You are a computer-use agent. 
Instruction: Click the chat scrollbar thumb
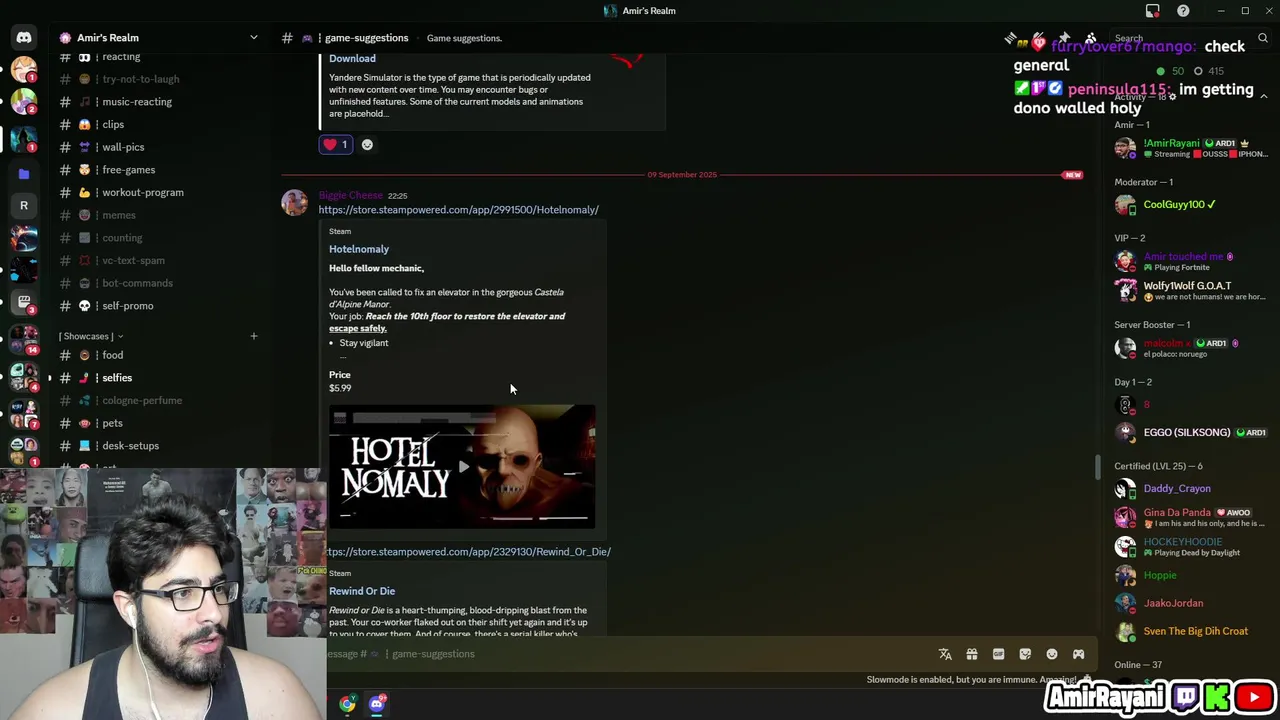[1097, 467]
